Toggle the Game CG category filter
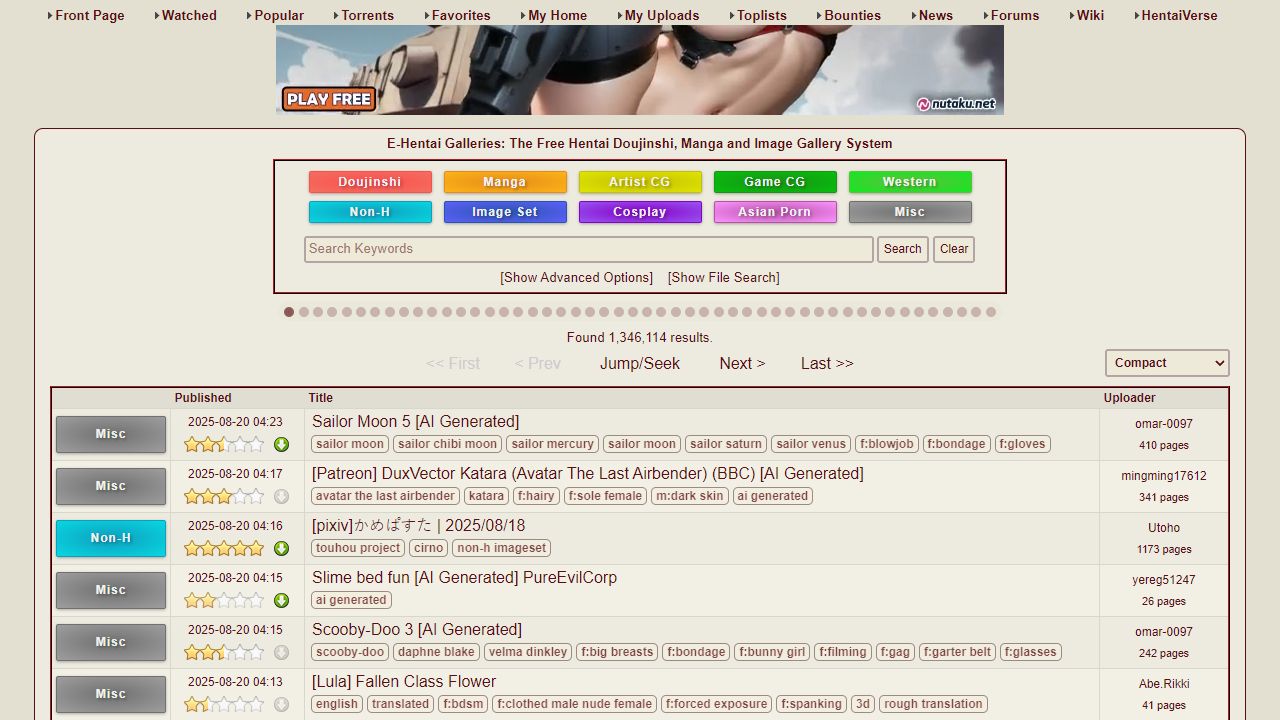 pyautogui.click(x=775, y=182)
